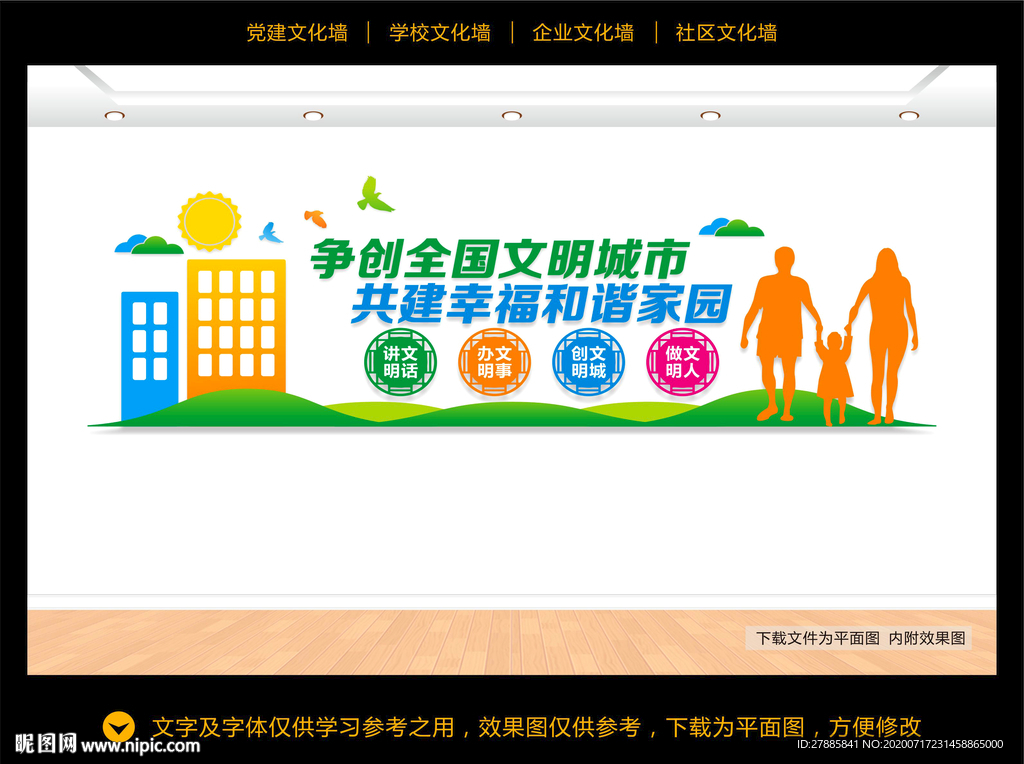Click the yellow sun graphic
Screen dimensions: 1024x764
[209, 221]
